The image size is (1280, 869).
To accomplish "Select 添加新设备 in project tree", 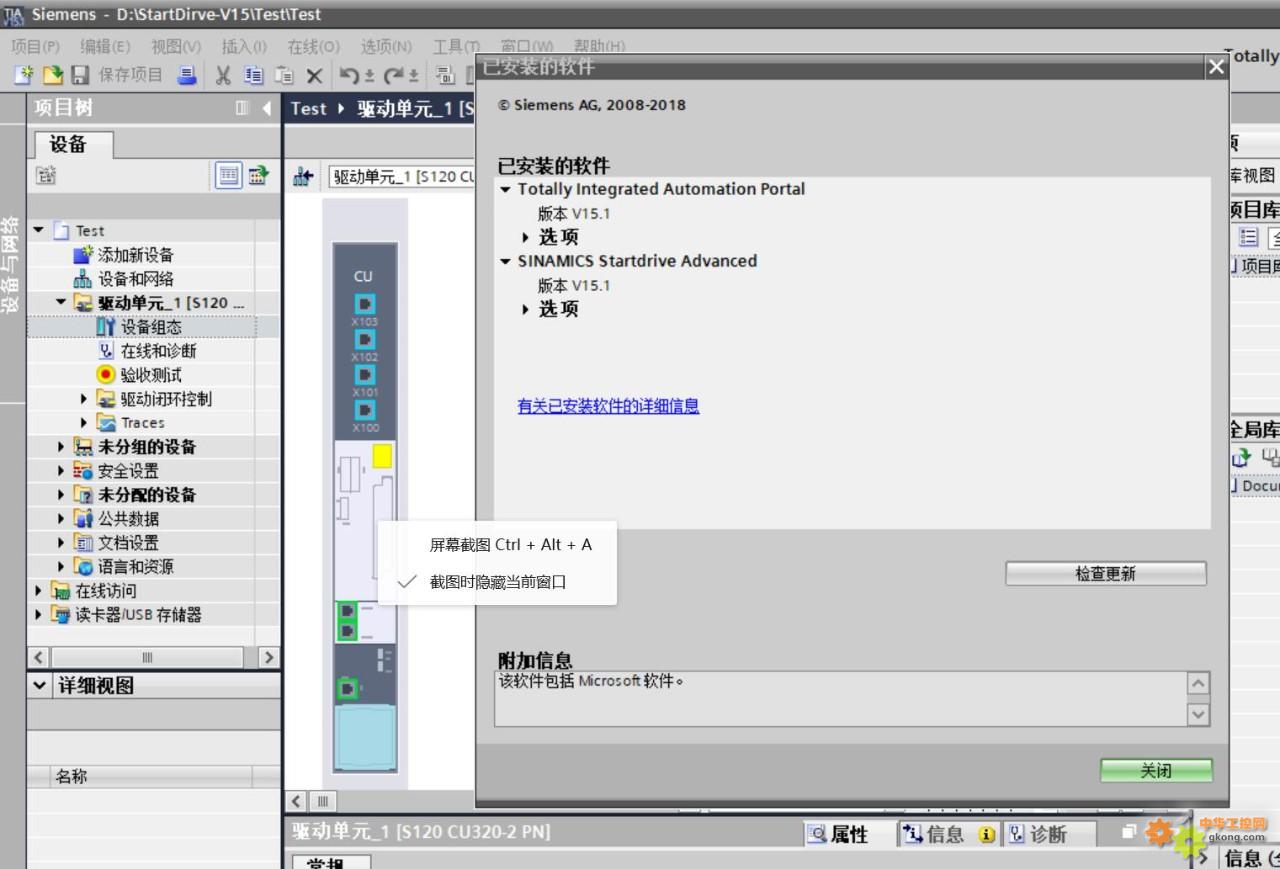I will point(136,255).
